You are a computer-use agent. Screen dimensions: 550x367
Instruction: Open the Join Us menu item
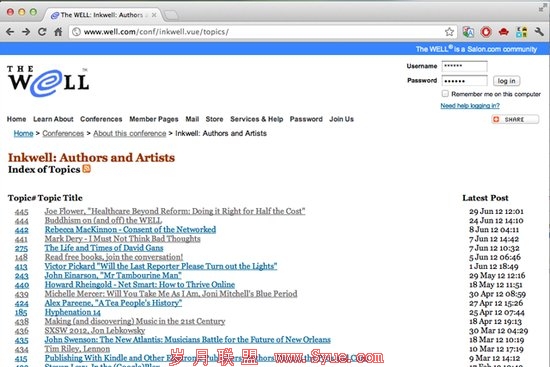[x=341, y=119]
